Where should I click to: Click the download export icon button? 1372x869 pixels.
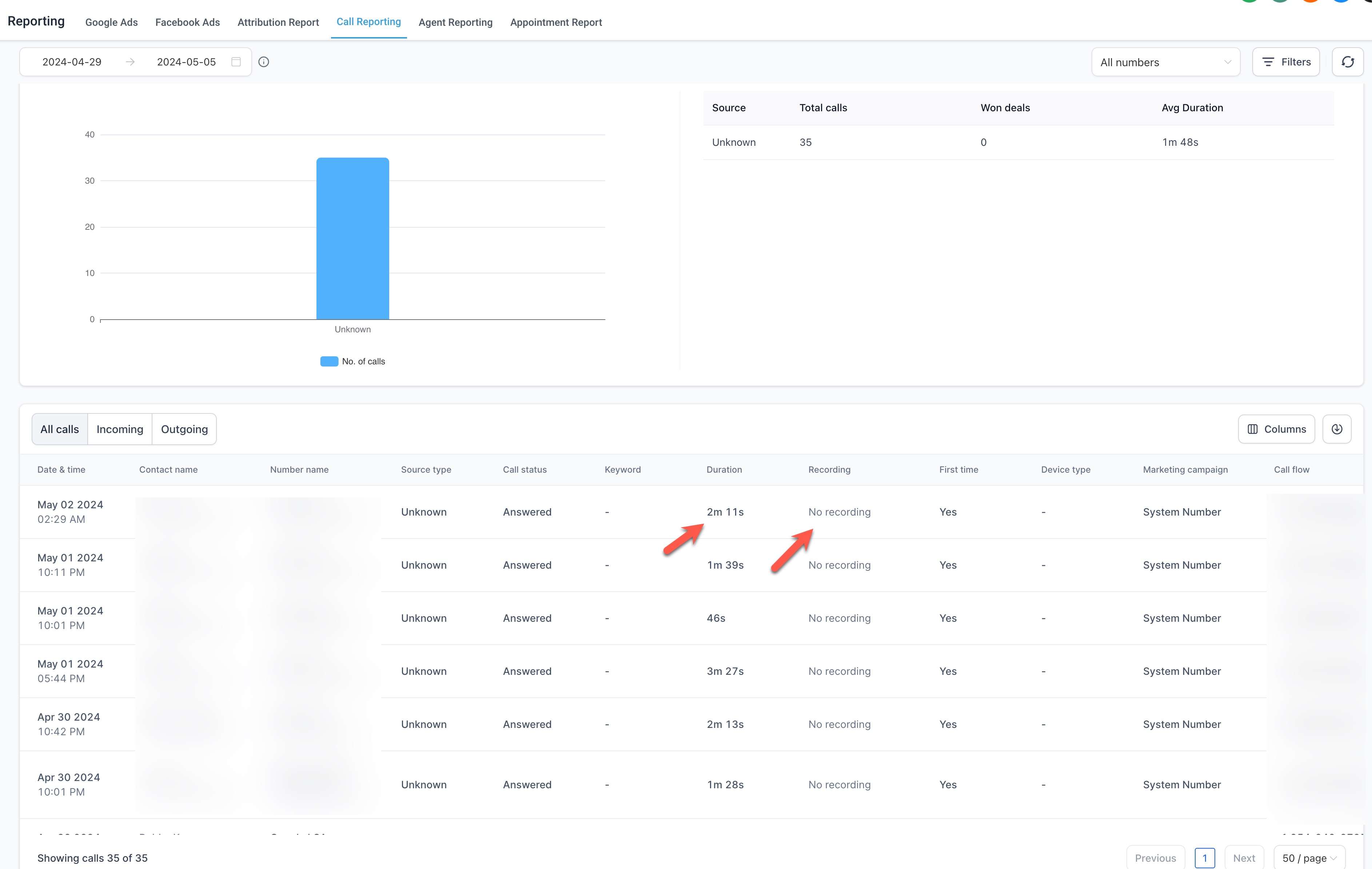pos(1336,429)
